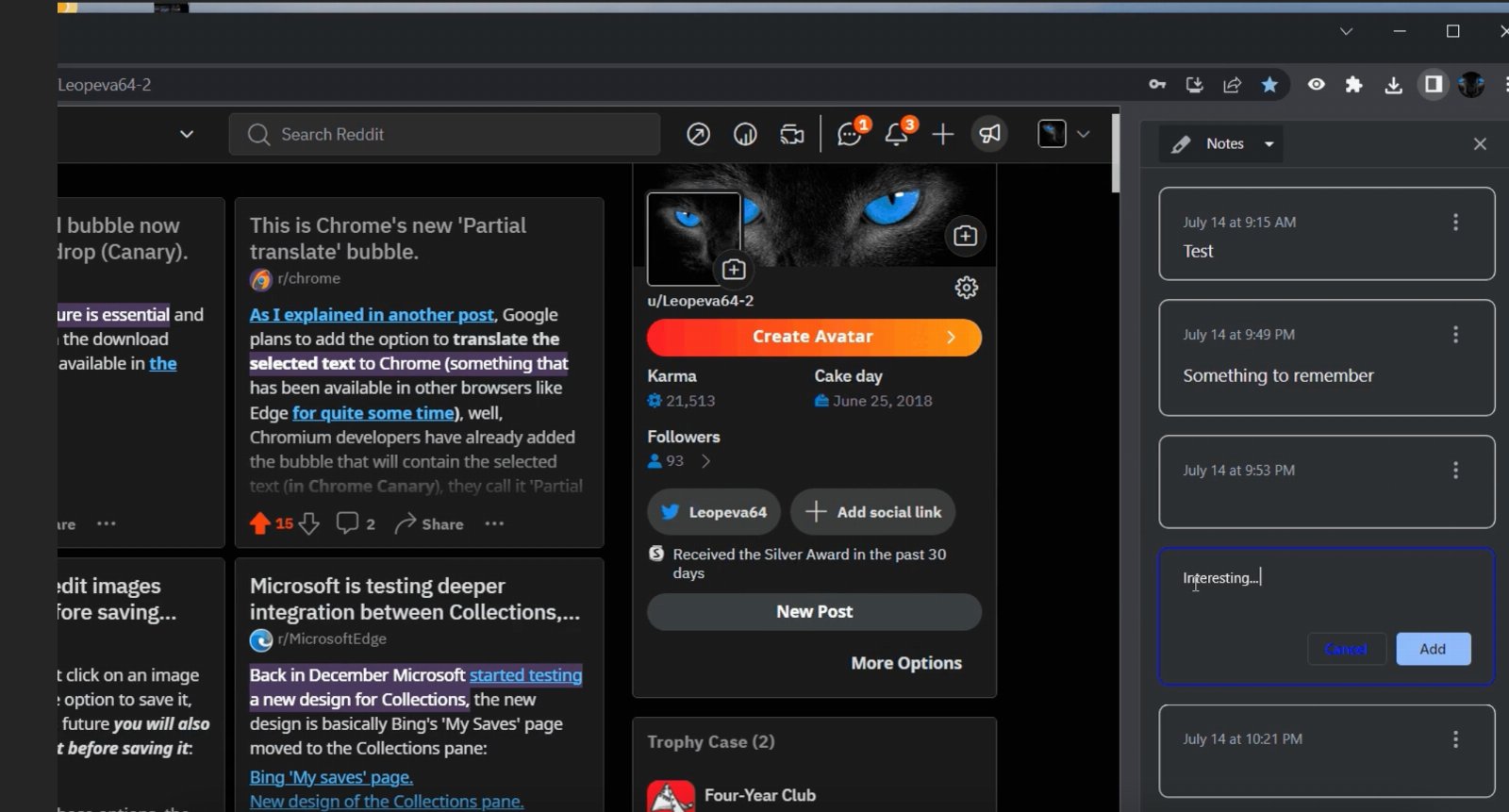Click the plus create post icon
The width and height of the screenshot is (1509, 812).
(x=943, y=135)
